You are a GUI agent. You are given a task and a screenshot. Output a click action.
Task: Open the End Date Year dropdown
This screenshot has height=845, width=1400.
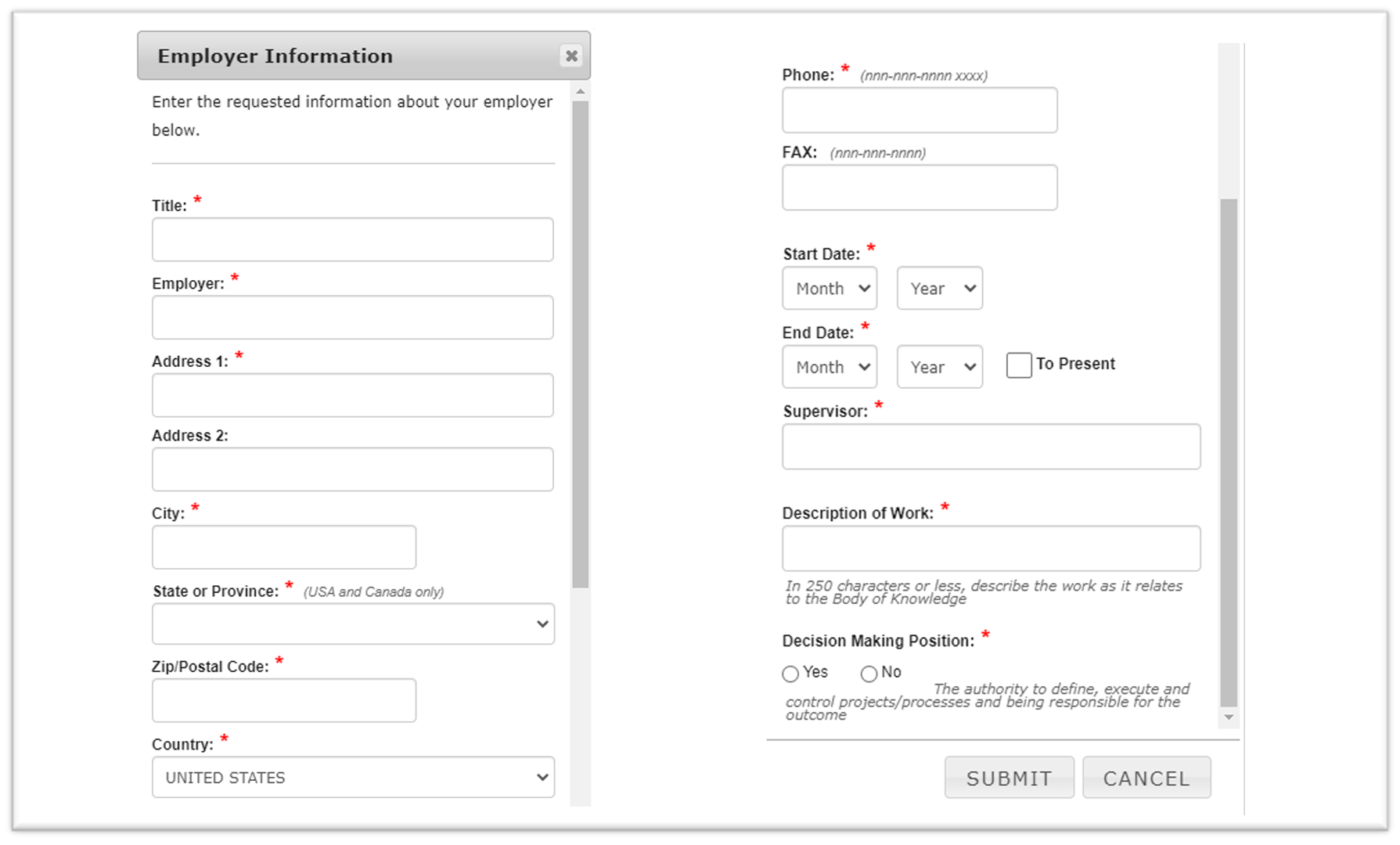point(940,367)
